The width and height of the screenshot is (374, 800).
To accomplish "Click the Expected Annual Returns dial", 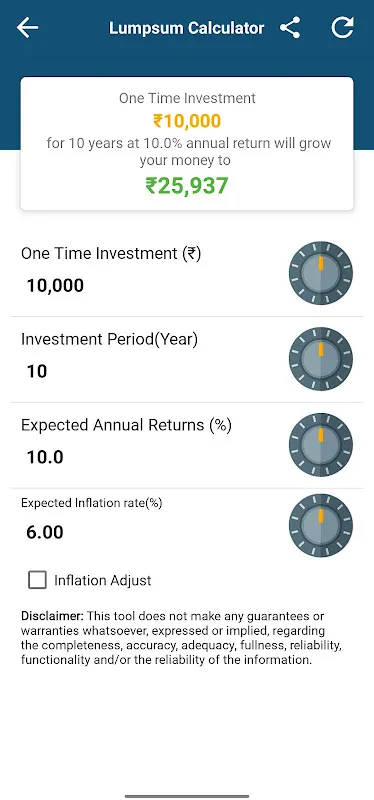I will pyautogui.click(x=321, y=444).
